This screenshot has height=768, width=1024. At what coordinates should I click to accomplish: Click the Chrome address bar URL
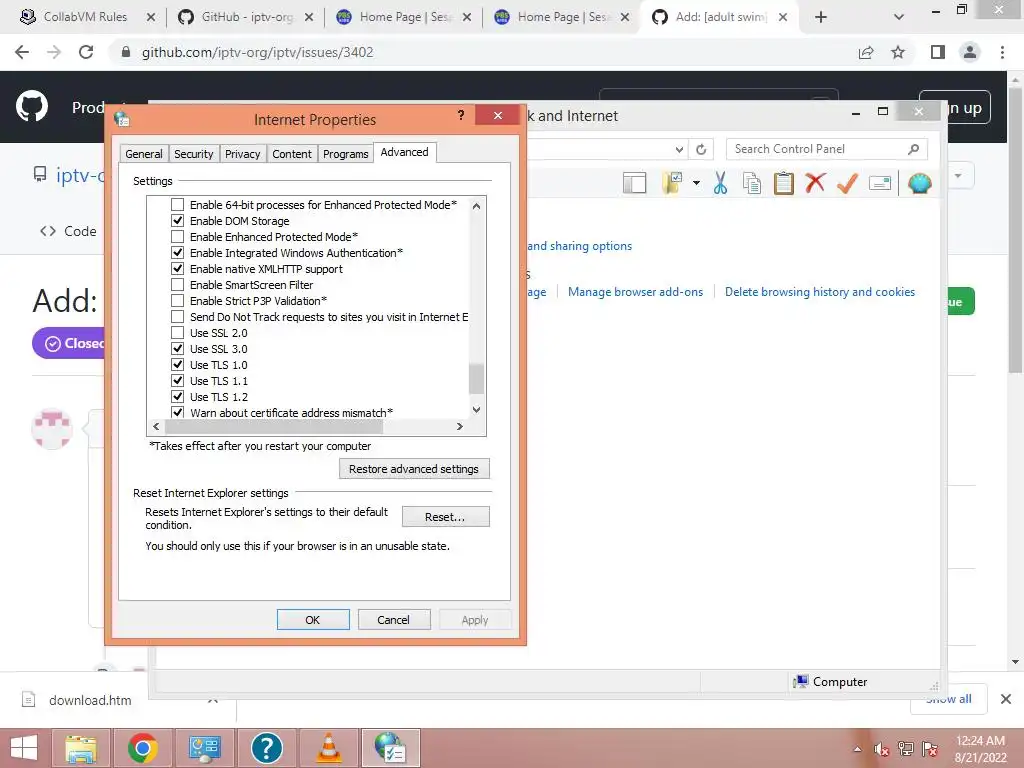(x=257, y=52)
